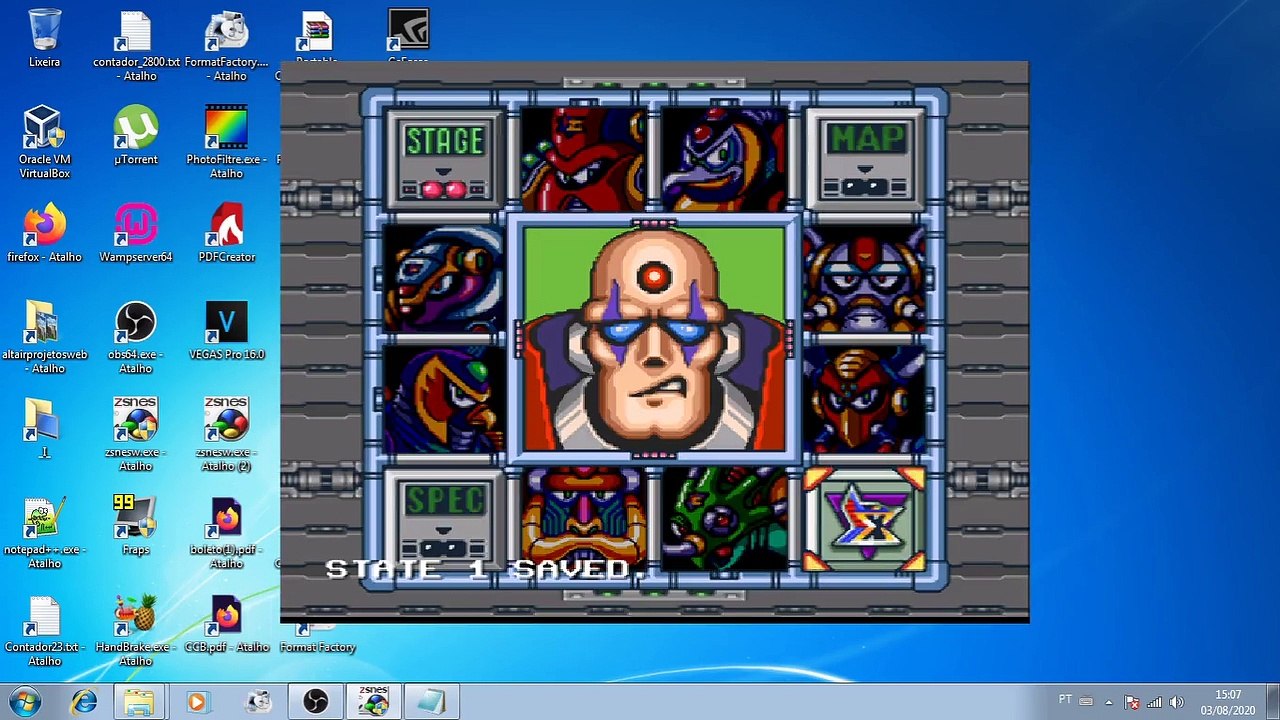Select the CGB.pdf shortcut icon
Viewport: 1280px width, 720px height.
tap(227, 624)
